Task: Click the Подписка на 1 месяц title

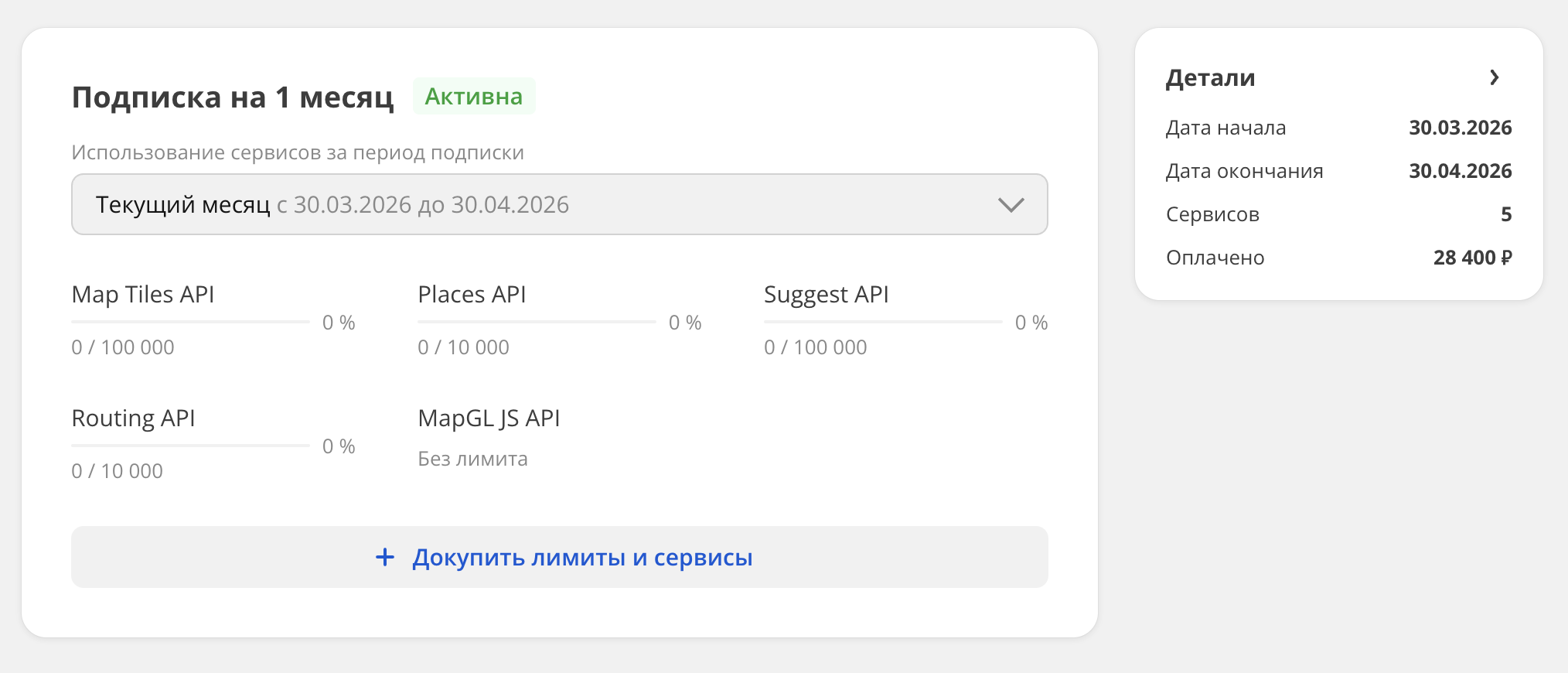Action: 233,97
